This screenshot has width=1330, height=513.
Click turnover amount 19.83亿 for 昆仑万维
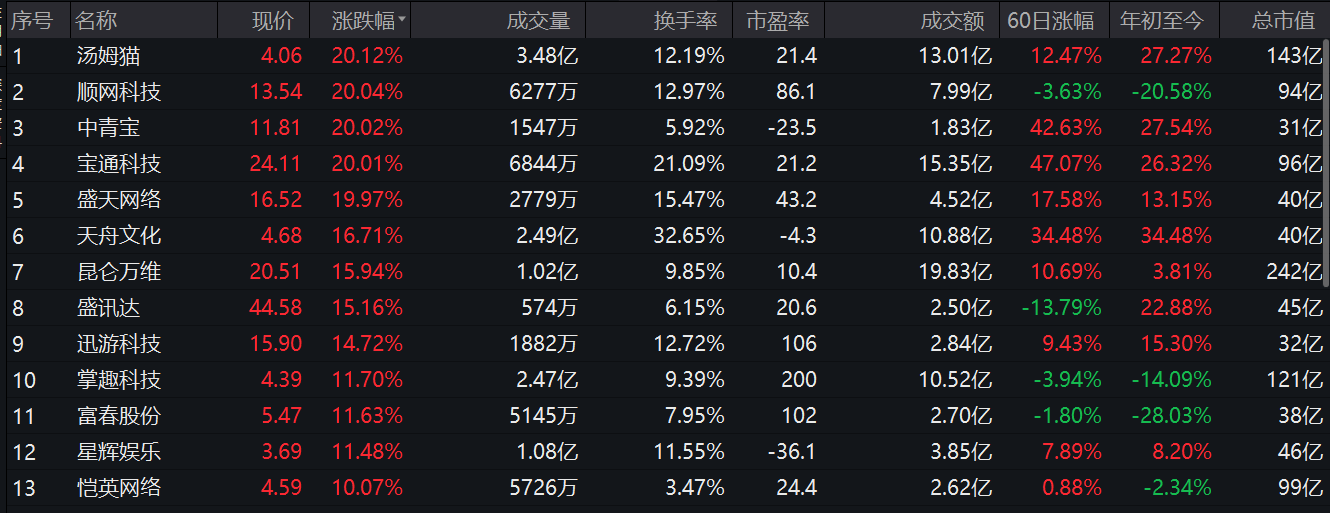tap(955, 272)
